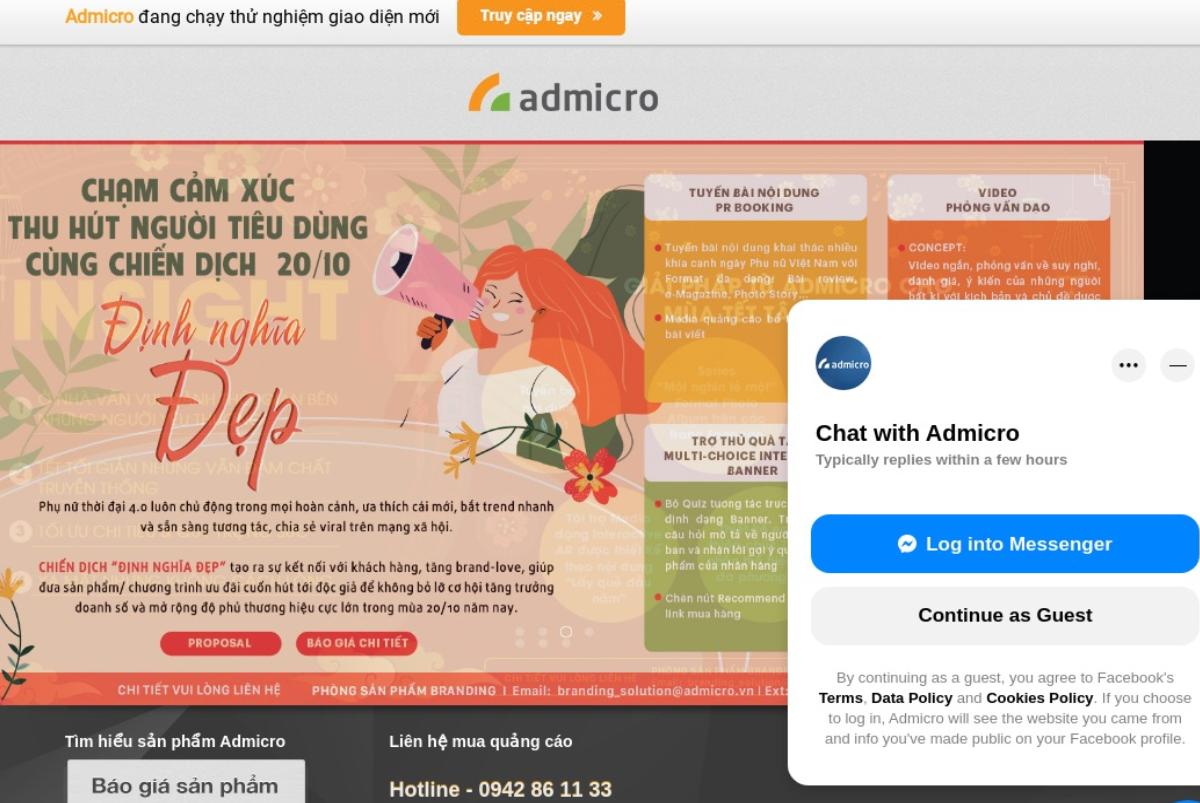
Task: Minimize the Chat with Admicro panel
Action: [1178, 365]
